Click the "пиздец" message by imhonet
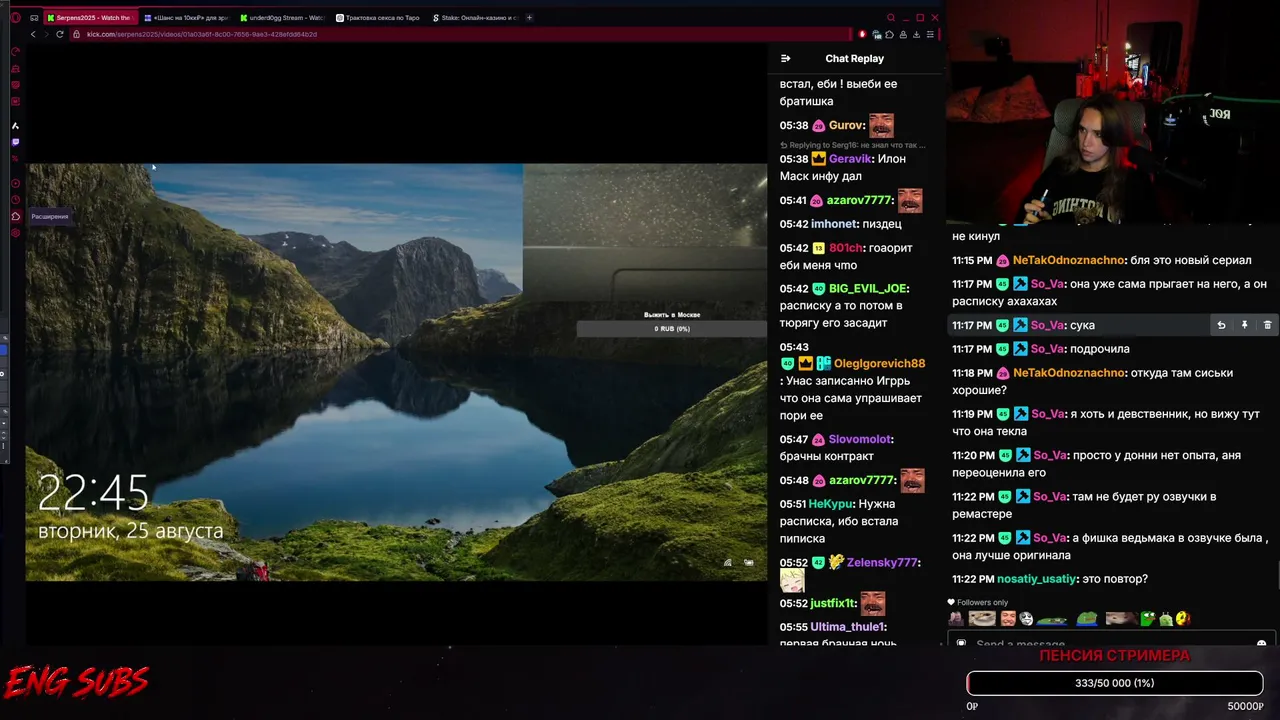1280x720 pixels. (x=881, y=224)
